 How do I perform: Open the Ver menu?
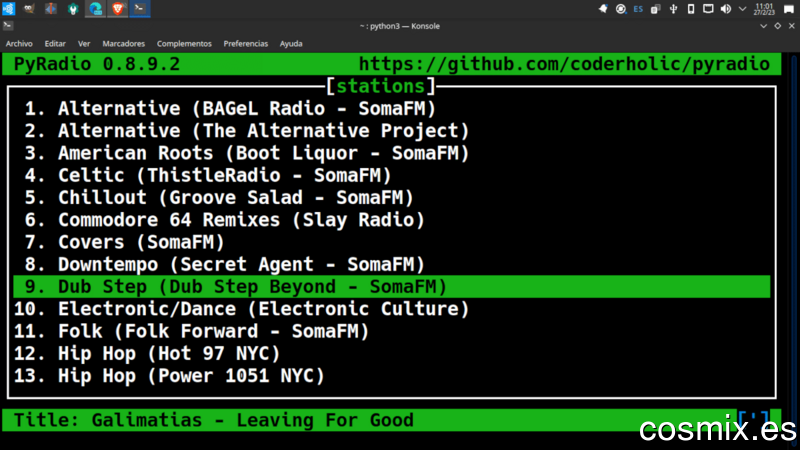(x=84, y=44)
